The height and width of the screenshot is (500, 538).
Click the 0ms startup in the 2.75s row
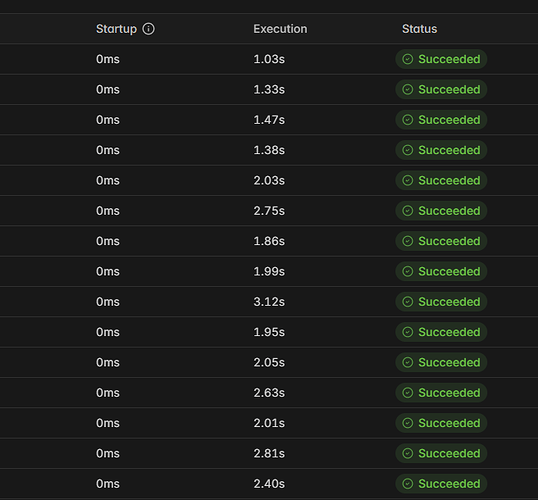point(108,211)
